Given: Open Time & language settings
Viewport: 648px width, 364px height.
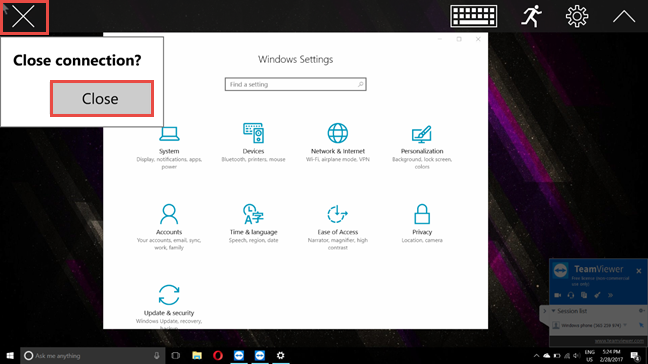Looking at the screenshot, I should tap(253, 223).
